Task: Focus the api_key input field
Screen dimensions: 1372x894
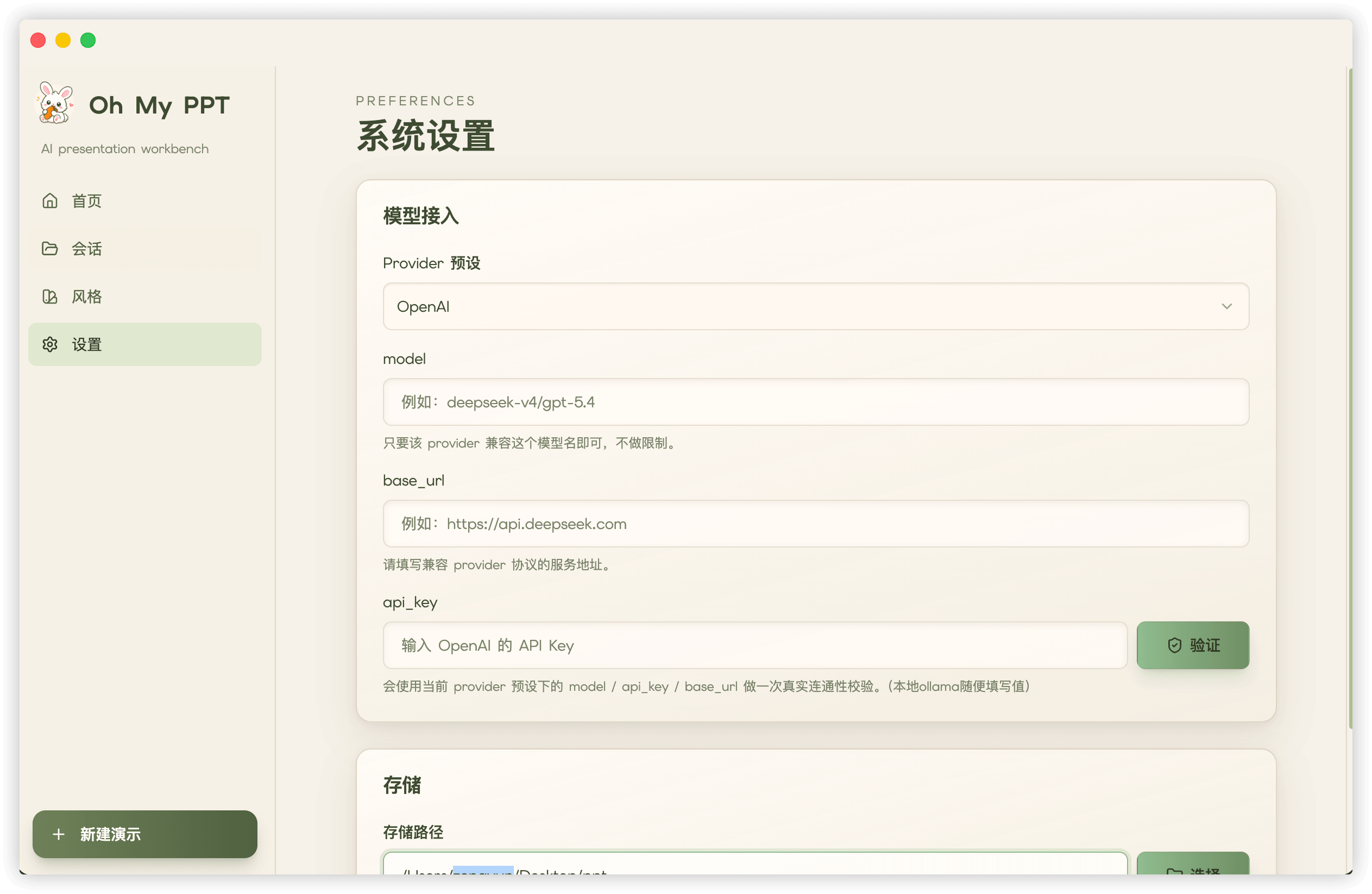Action: coord(755,646)
